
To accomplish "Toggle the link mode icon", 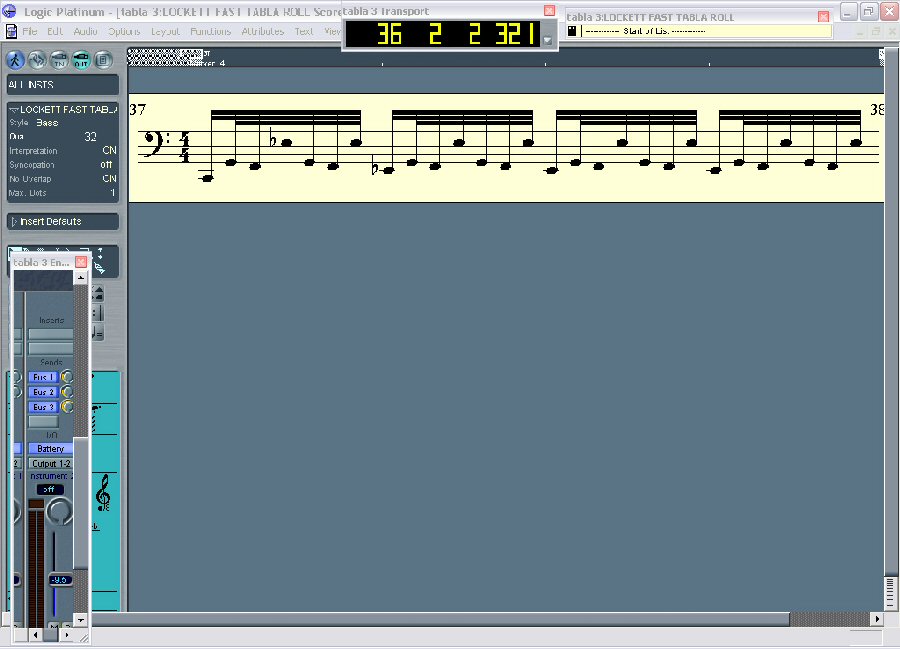I will click(x=38, y=59).
